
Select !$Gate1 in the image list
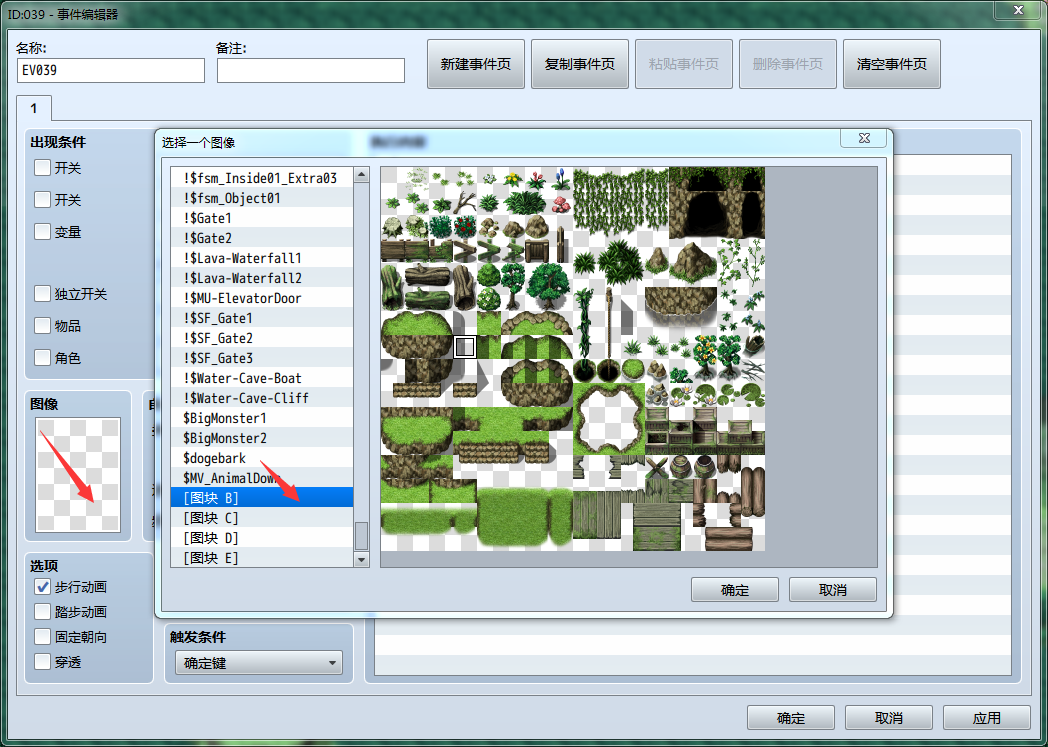(x=262, y=218)
